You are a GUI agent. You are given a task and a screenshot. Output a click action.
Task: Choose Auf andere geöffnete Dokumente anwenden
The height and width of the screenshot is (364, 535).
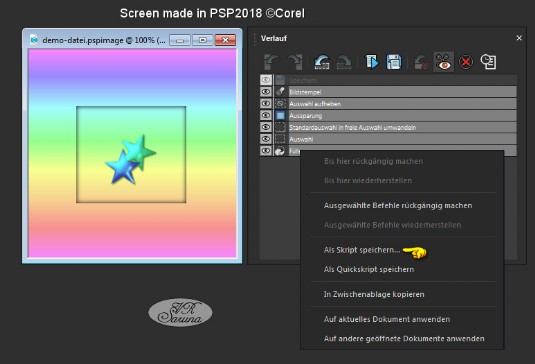404,339
